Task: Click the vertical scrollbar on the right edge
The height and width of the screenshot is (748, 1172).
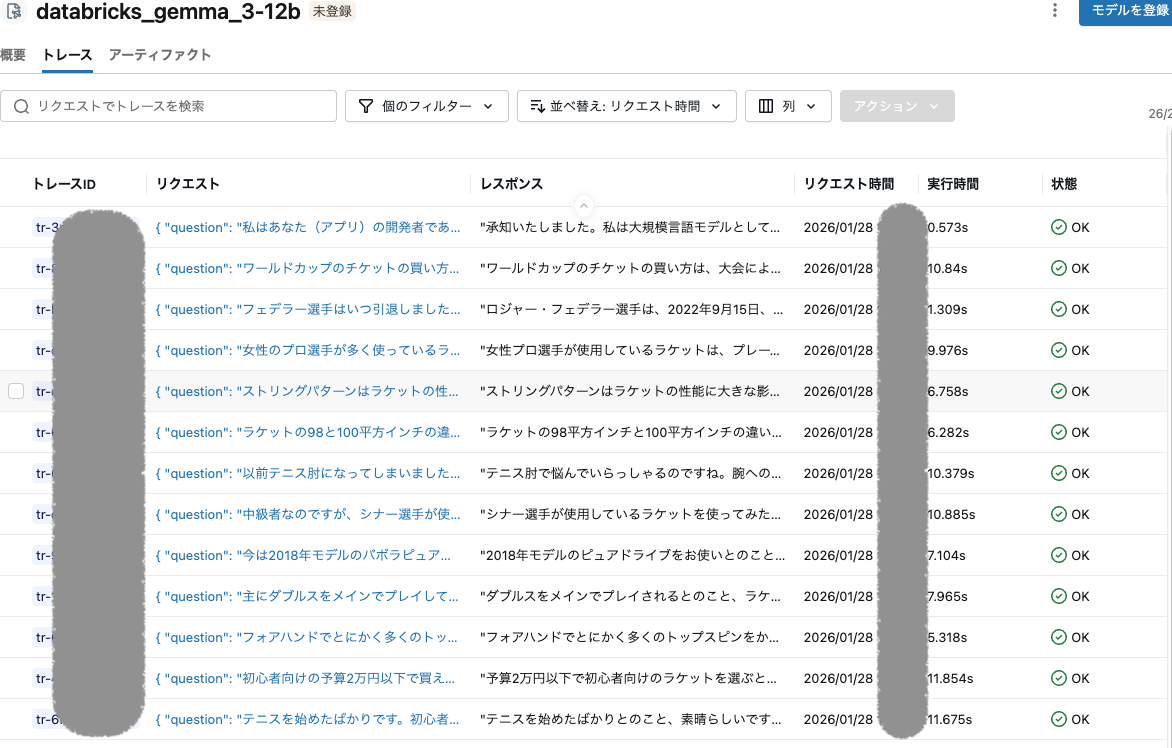Action: pos(1168,300)
